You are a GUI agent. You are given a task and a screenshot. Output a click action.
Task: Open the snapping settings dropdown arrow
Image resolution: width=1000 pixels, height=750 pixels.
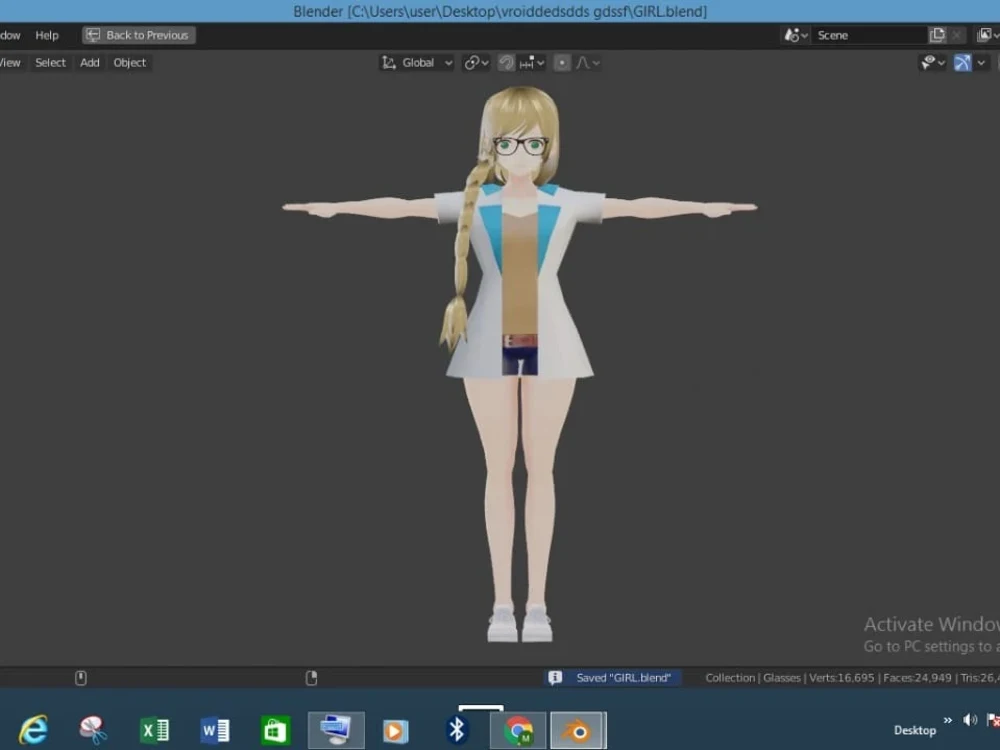tap(540, 62)
